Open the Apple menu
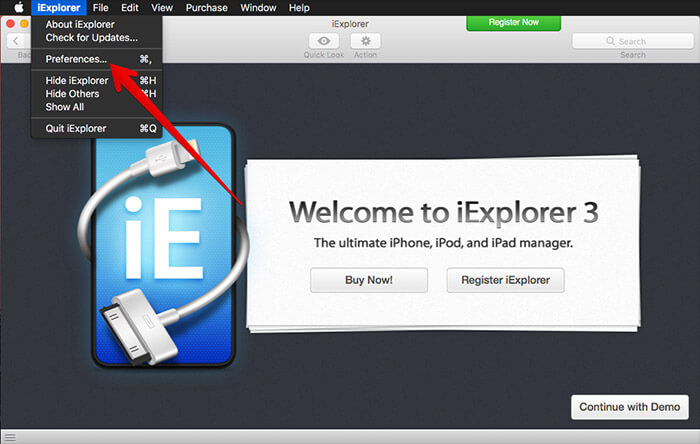Image resolution: width=700 pixels, height=444 pixels. 19,8
